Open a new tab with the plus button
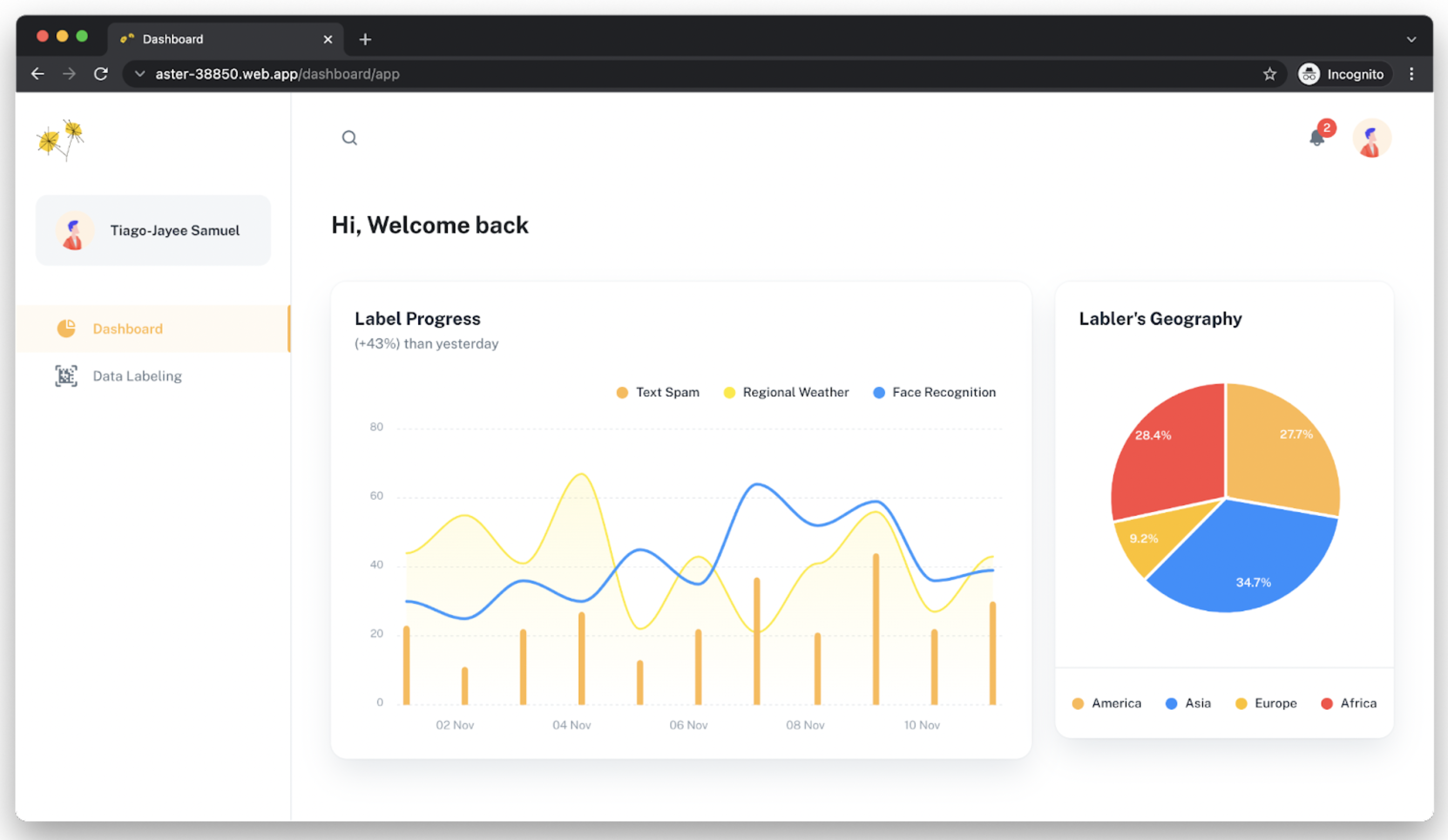This screenshot has width=1448, height=840. coord(365,38)
